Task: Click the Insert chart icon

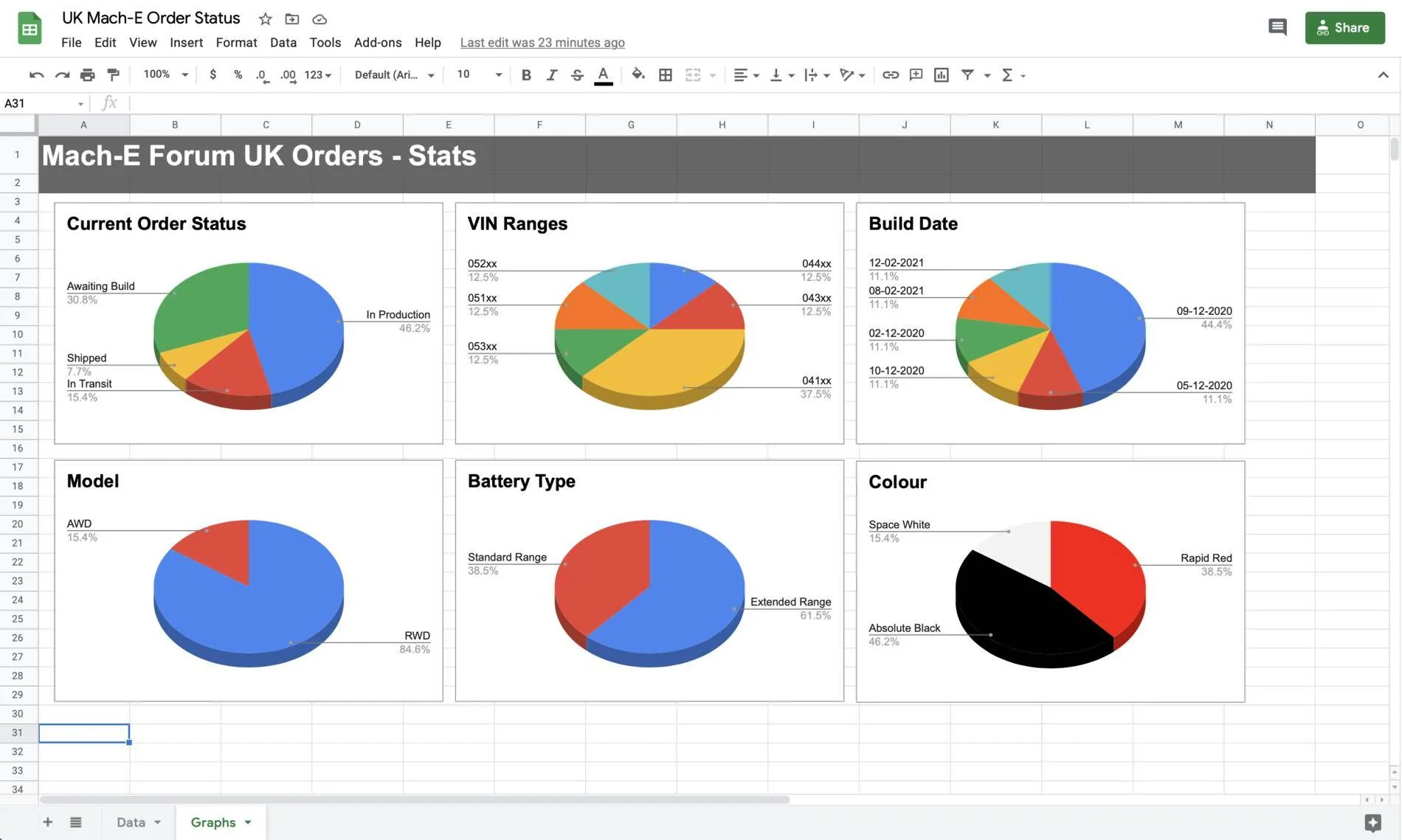Action: pyautogui.click(x=941, y=74)
